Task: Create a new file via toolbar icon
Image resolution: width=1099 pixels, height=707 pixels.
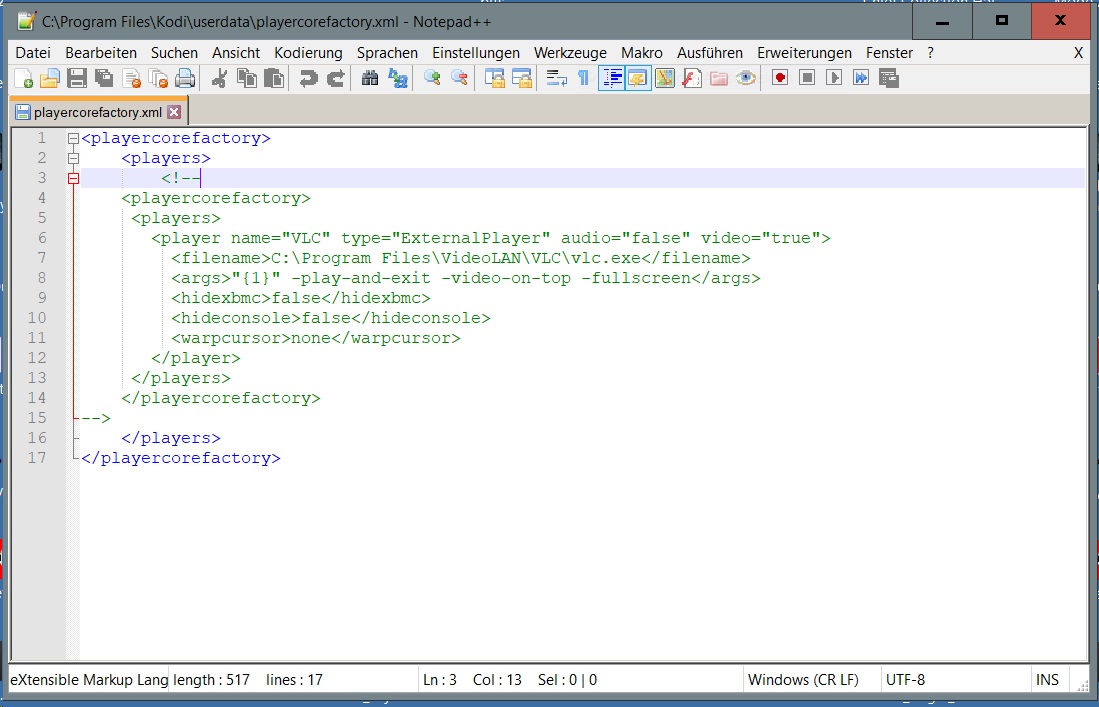Action: click(x=23, y=78)
